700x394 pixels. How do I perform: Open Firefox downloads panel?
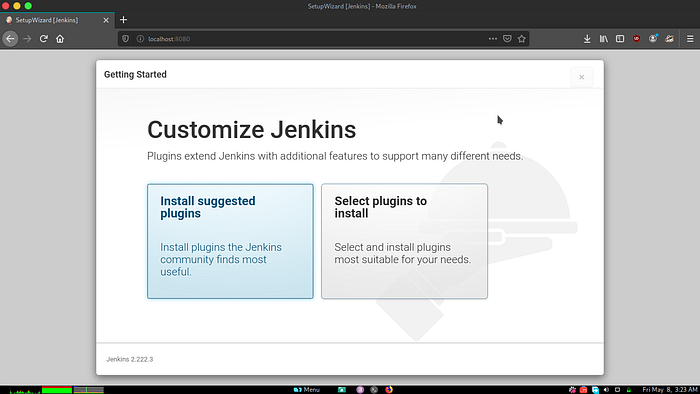click(587, 39)
